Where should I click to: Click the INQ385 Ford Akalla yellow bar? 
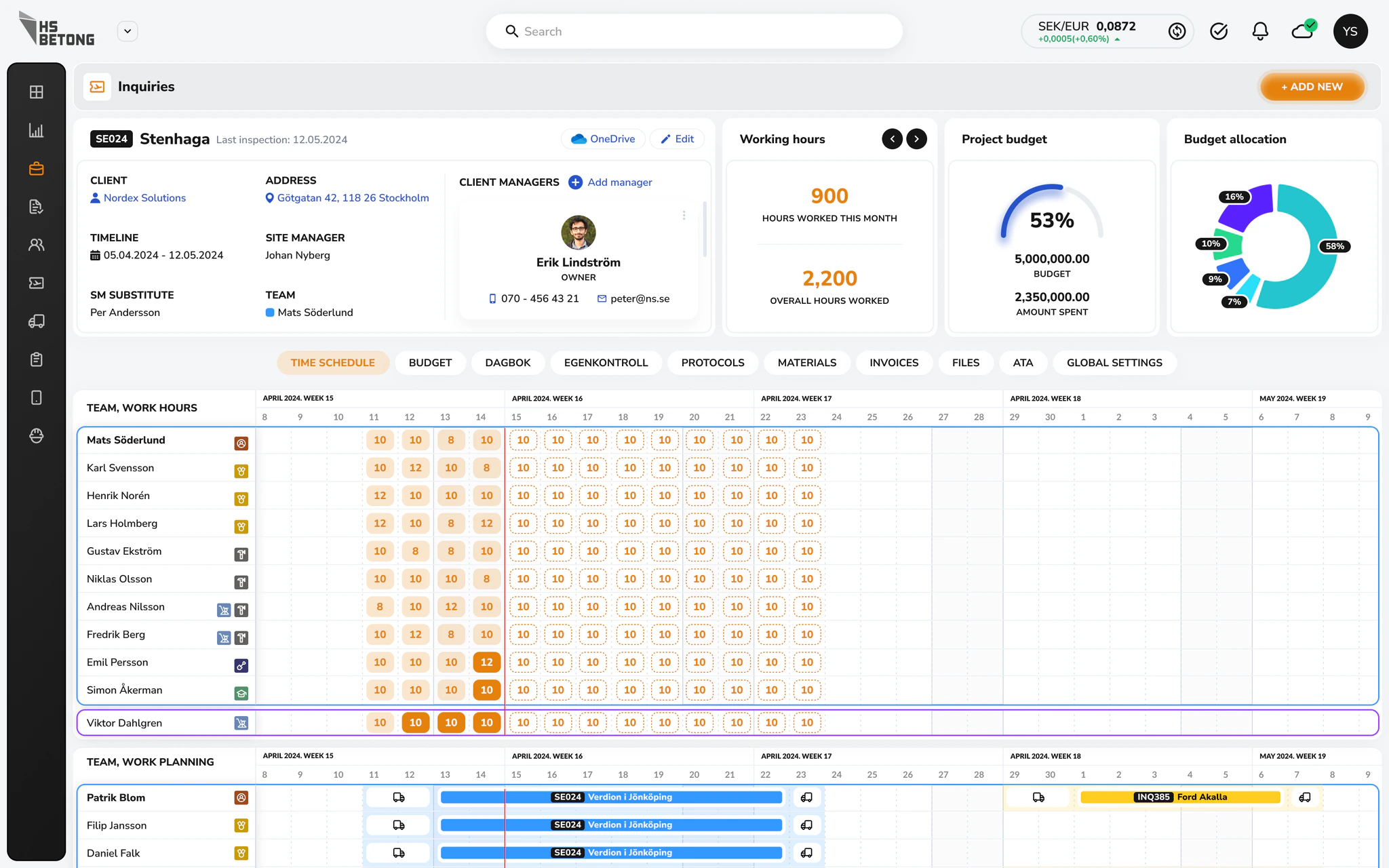point(1180,797)
